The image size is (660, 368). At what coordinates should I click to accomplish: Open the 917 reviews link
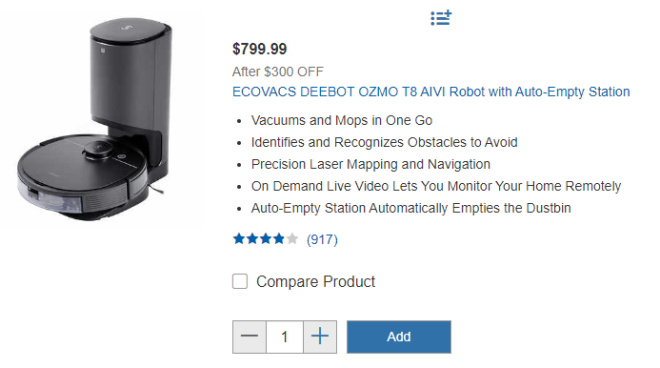[x=322, y=240]
